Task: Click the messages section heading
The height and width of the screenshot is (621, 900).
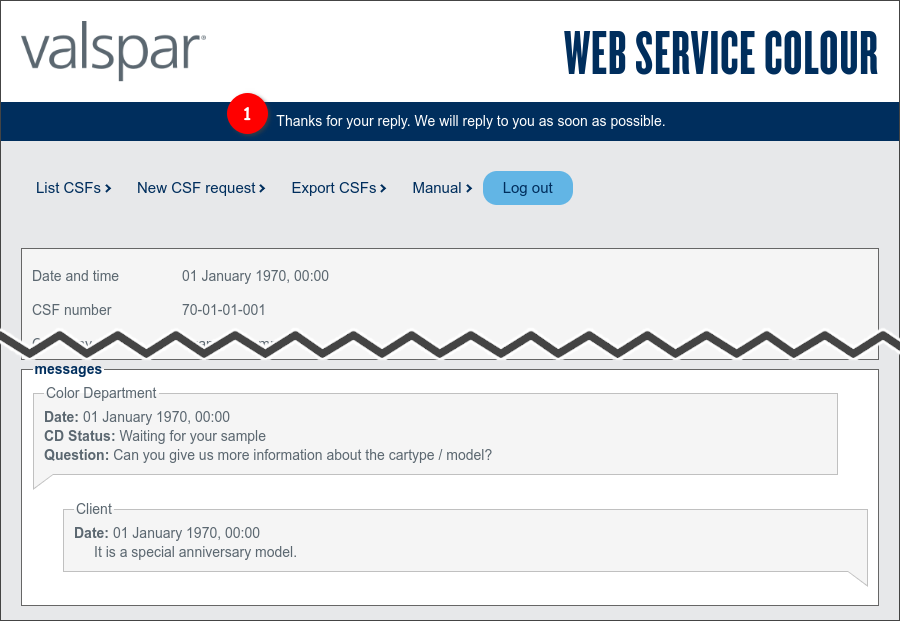Action: (68, 369)
